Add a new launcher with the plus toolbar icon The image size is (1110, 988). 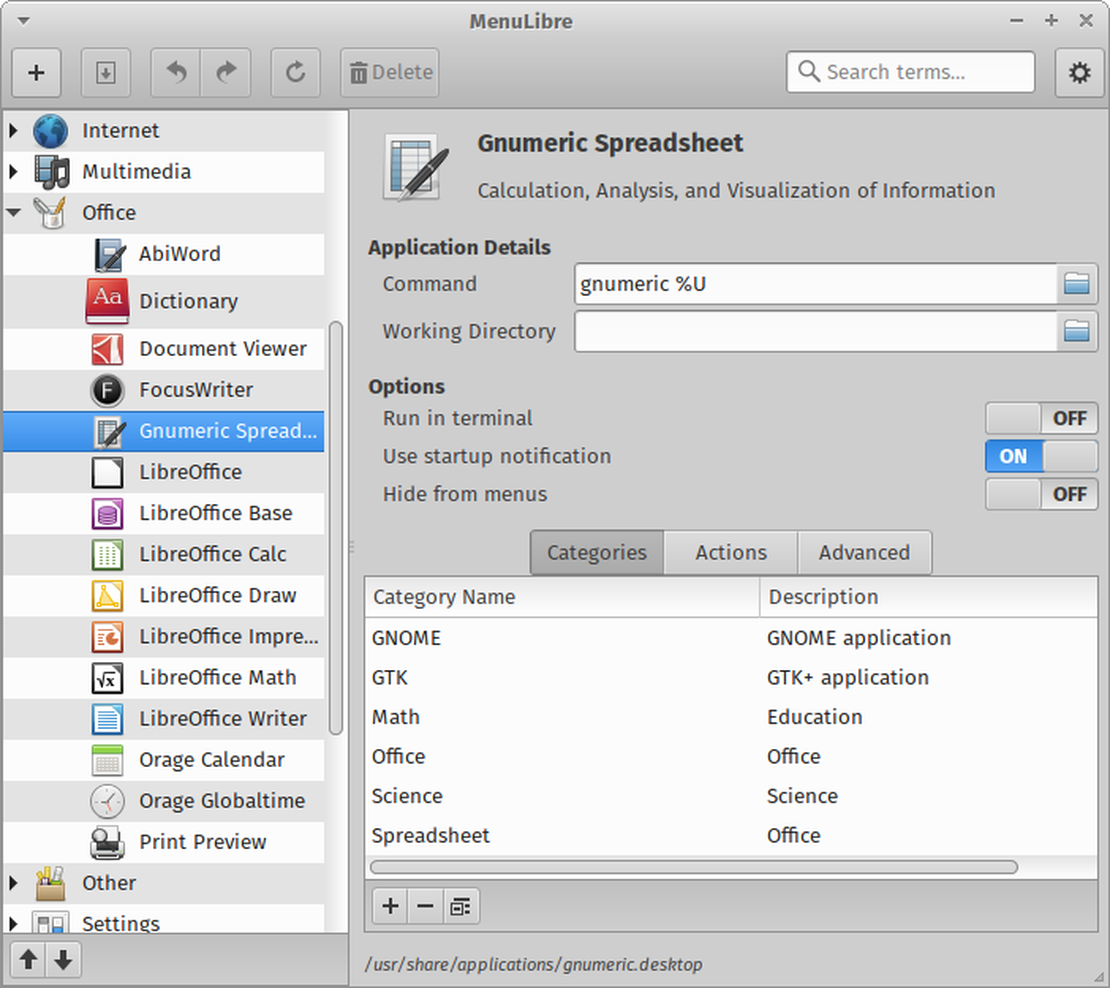click(x=36, y=72)
